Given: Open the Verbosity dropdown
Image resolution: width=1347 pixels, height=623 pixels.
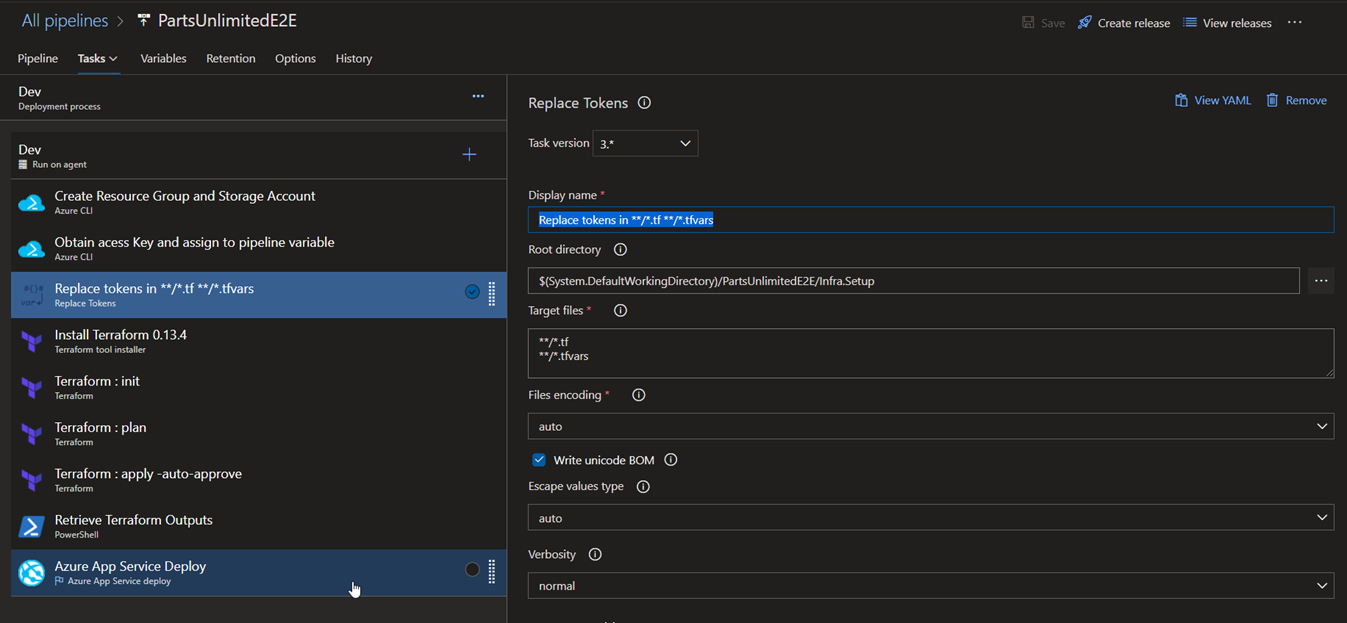Looking at the screenshot, I should point(931,586).
